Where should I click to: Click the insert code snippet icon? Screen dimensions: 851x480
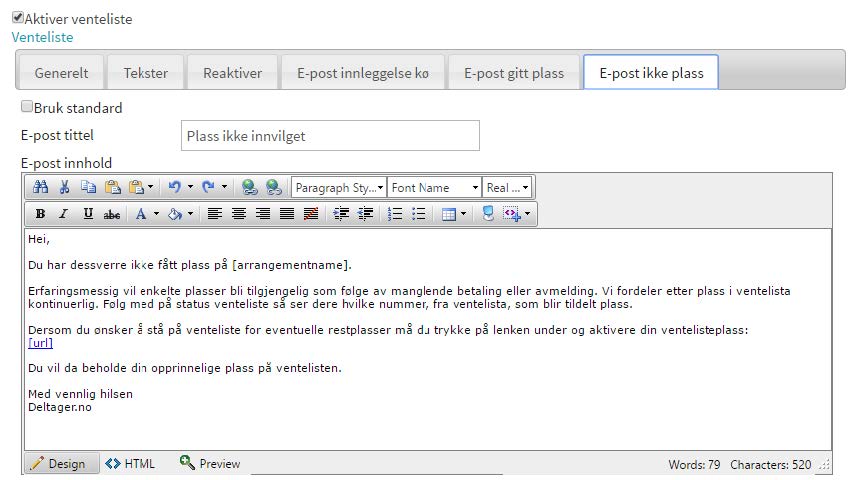click(x=512, y=214)
